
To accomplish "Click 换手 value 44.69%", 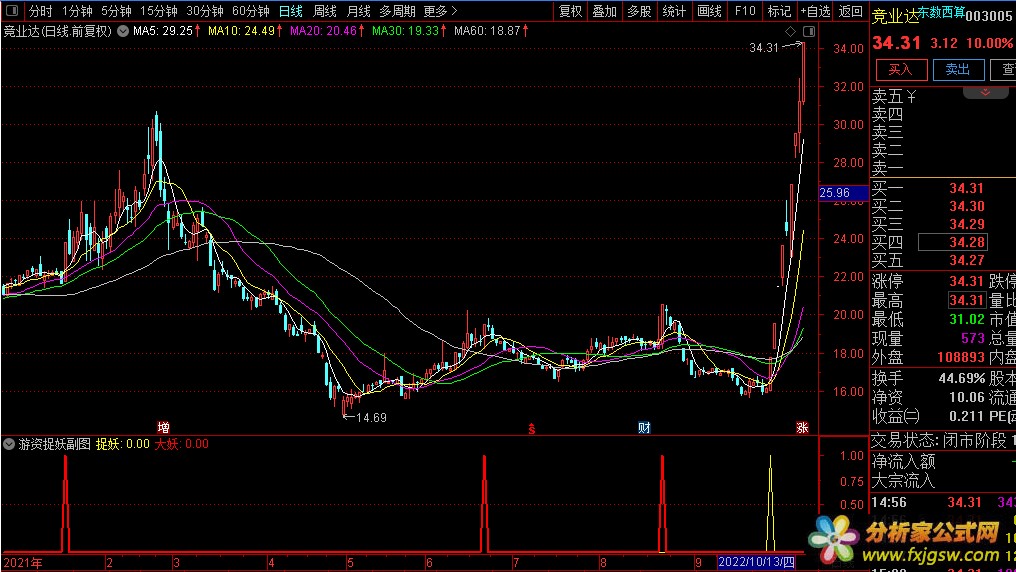I will pos(961,378).
